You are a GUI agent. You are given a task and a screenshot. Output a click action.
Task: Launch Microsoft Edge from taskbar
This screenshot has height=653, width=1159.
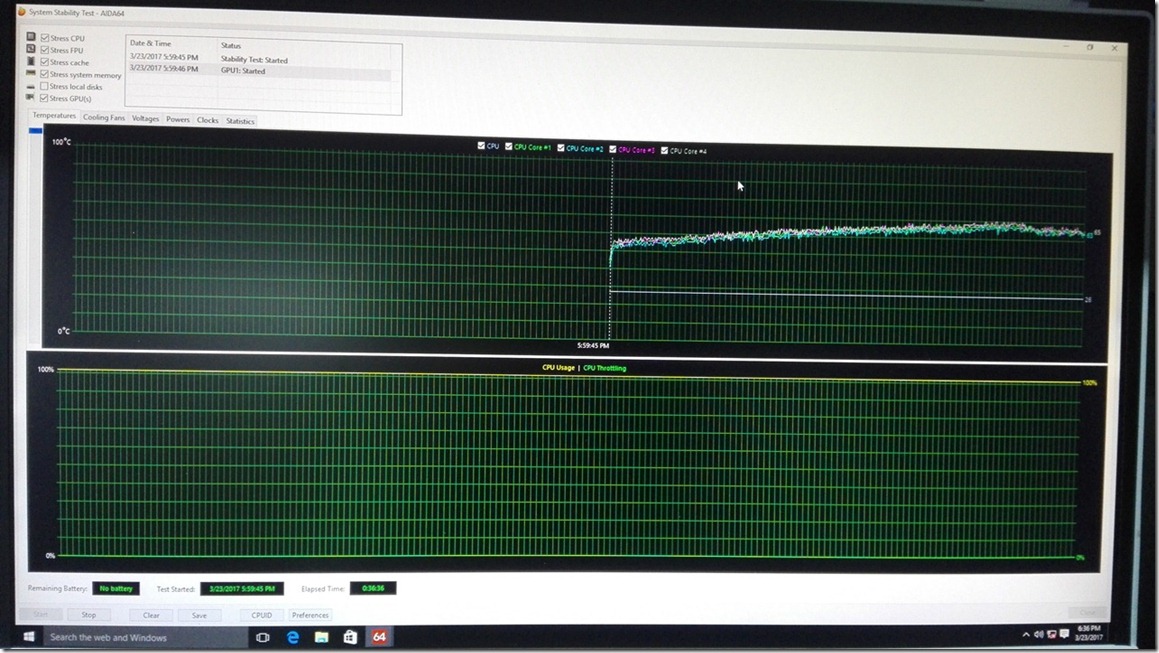293,637
